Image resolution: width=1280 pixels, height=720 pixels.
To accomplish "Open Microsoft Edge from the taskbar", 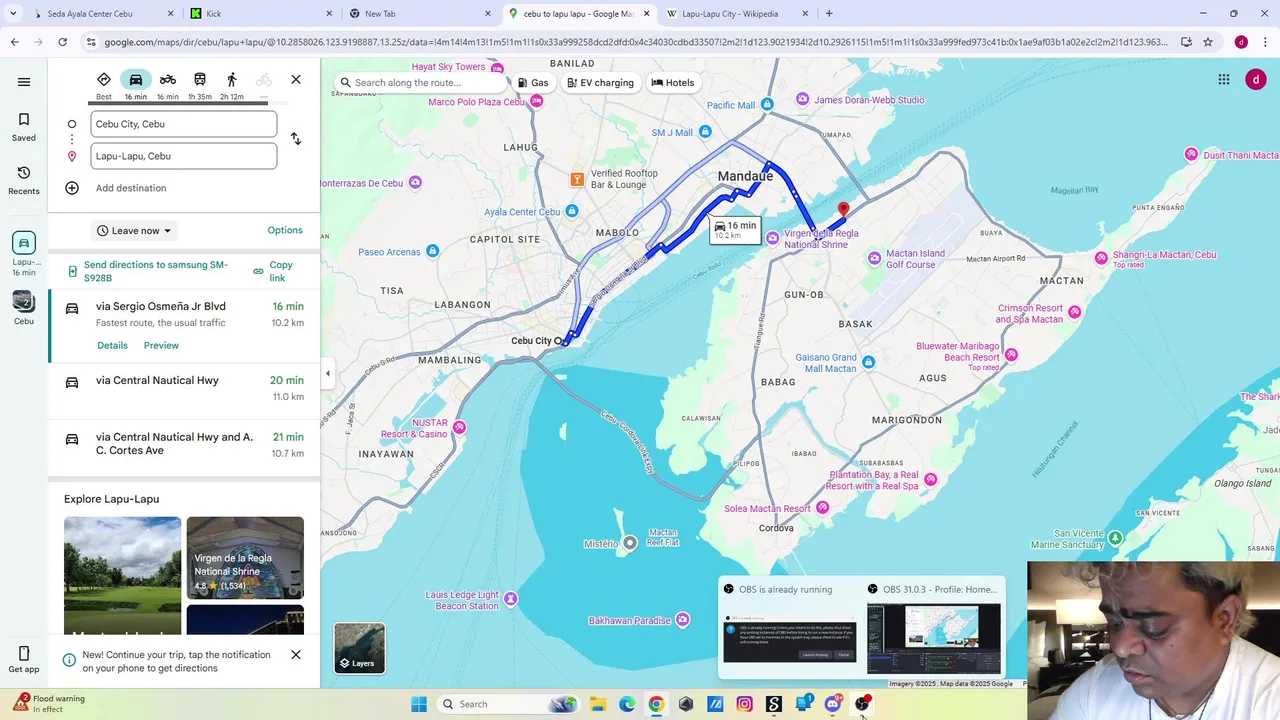I will click(x=627, y=704).
